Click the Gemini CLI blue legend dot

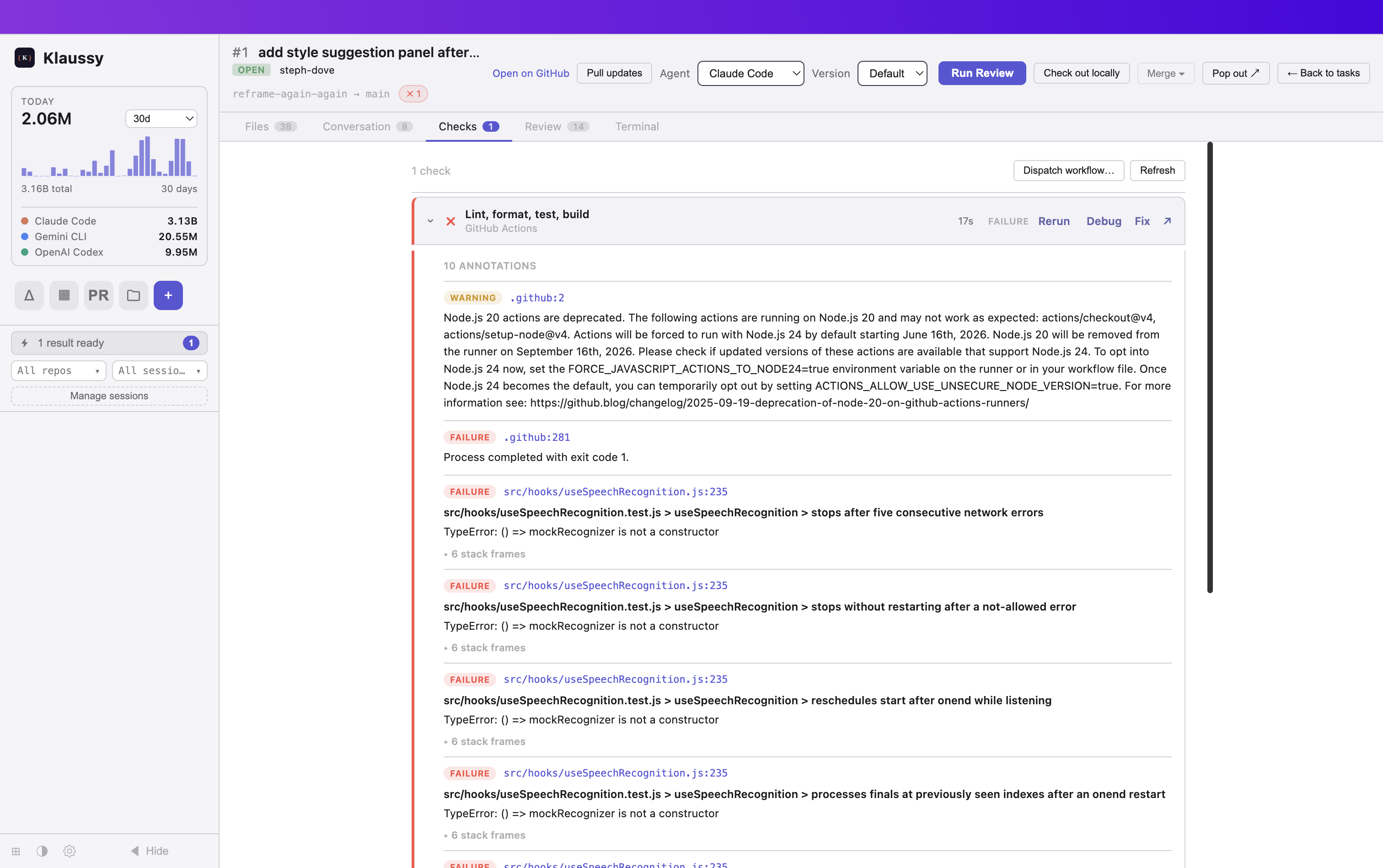click(25, 236)
